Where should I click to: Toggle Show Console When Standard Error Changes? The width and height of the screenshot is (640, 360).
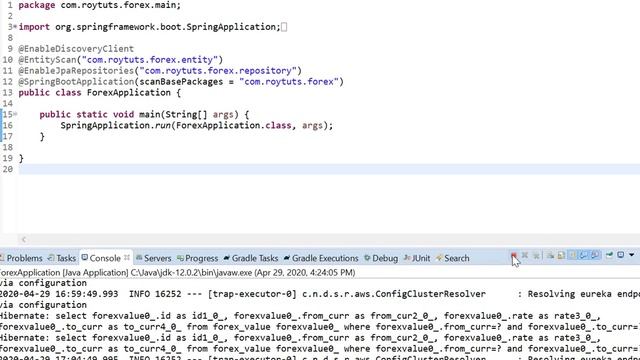pos(596,255)
